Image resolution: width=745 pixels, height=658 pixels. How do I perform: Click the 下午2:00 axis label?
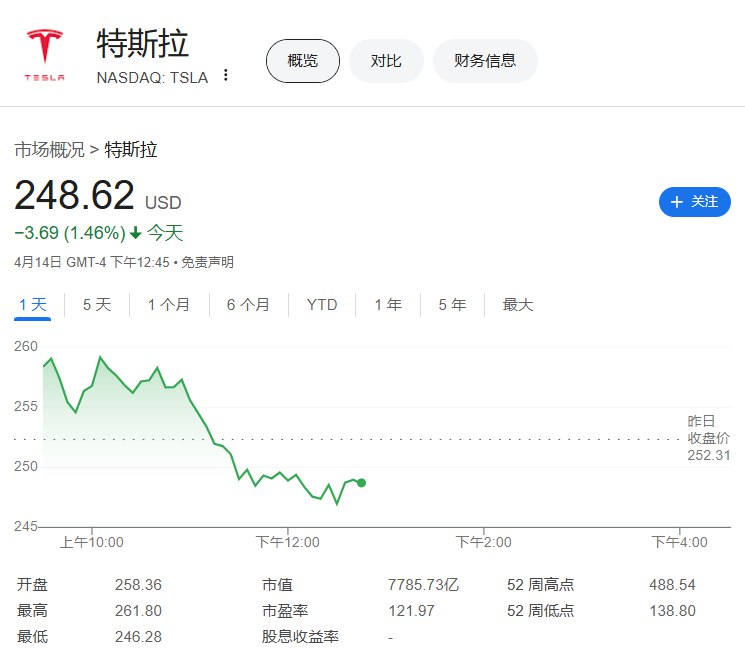point(484,542)
